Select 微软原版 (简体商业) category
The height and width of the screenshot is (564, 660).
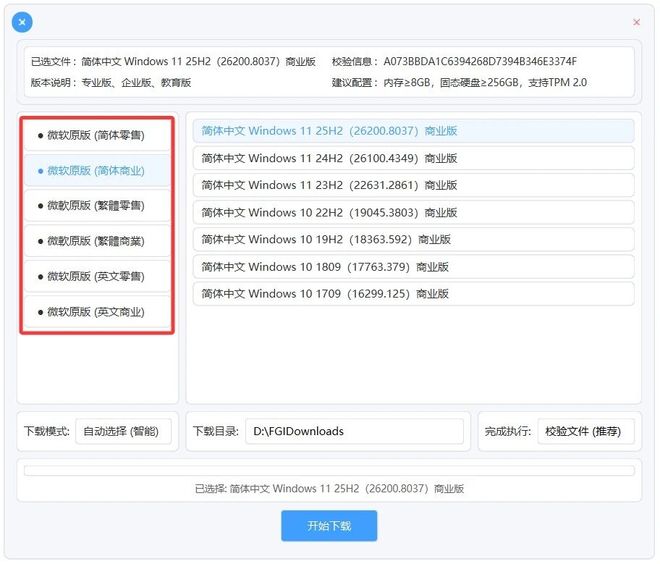point(98,171)
